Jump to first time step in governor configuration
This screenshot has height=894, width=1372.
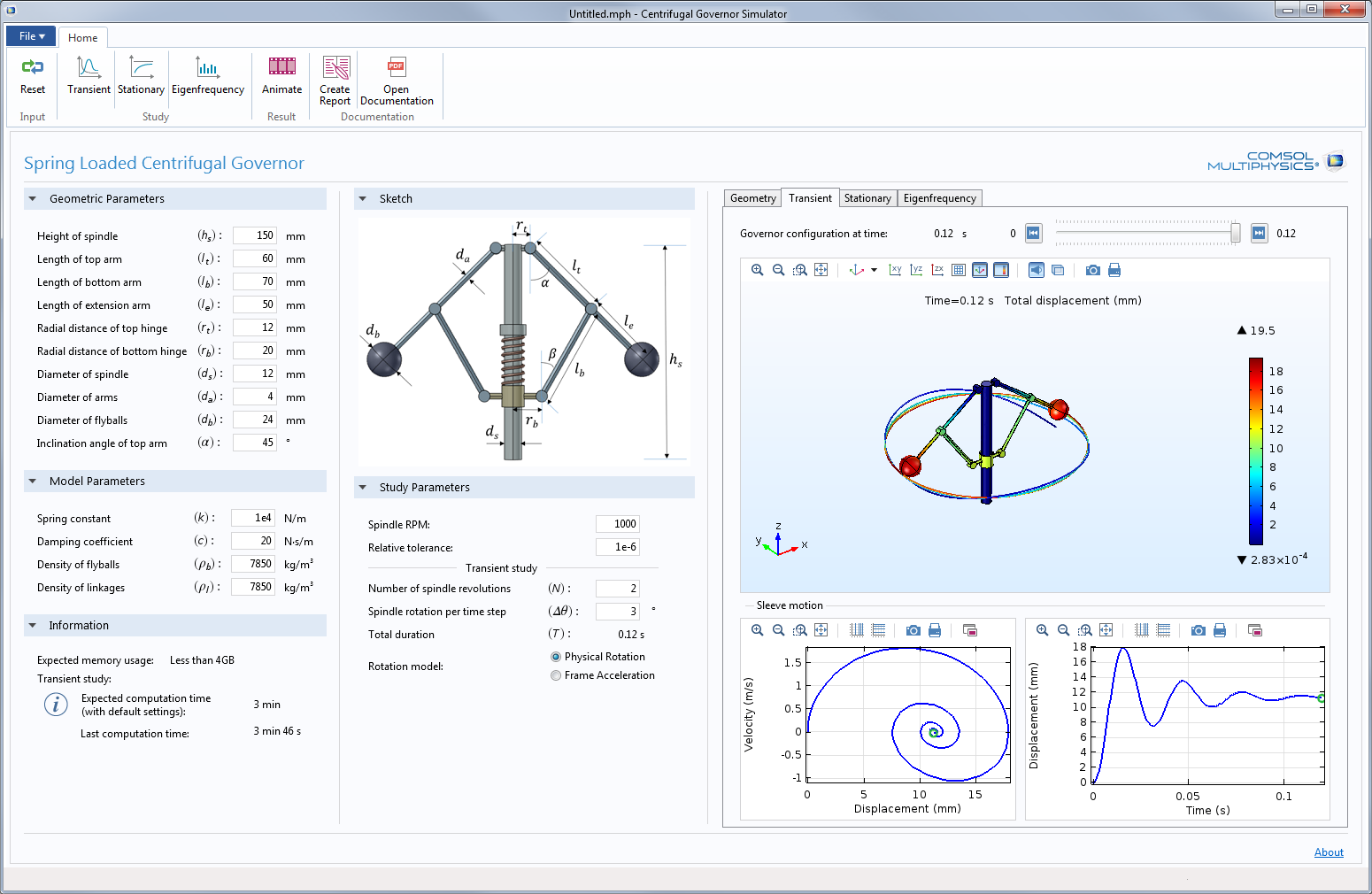point(1033,234)
